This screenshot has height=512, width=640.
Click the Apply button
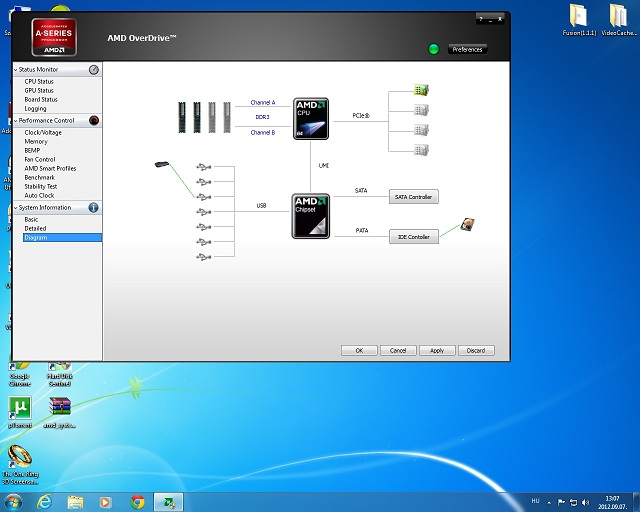point(437,351)
